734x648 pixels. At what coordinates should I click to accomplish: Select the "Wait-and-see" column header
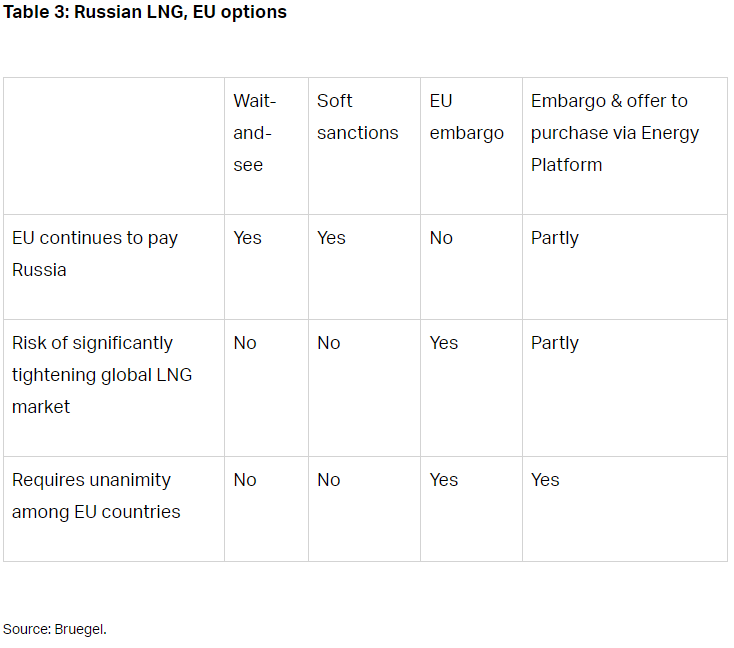(255, 133)
